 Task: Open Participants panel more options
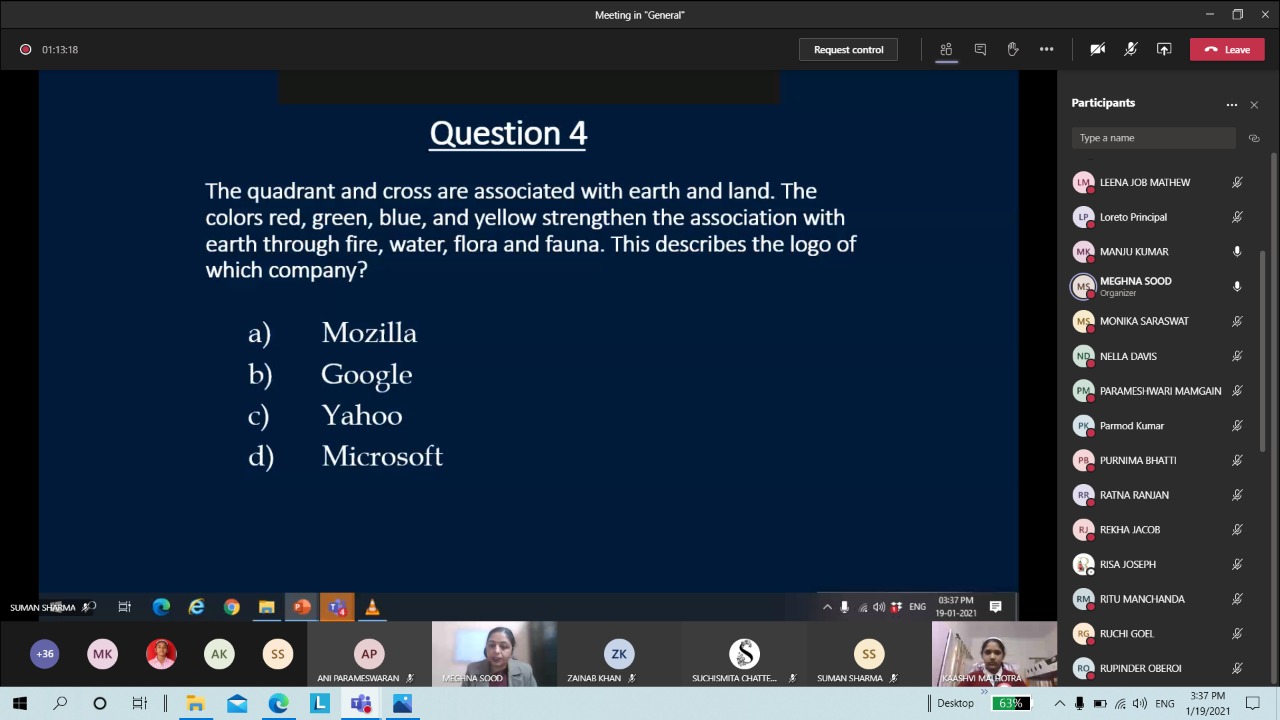pos(1232,104)
